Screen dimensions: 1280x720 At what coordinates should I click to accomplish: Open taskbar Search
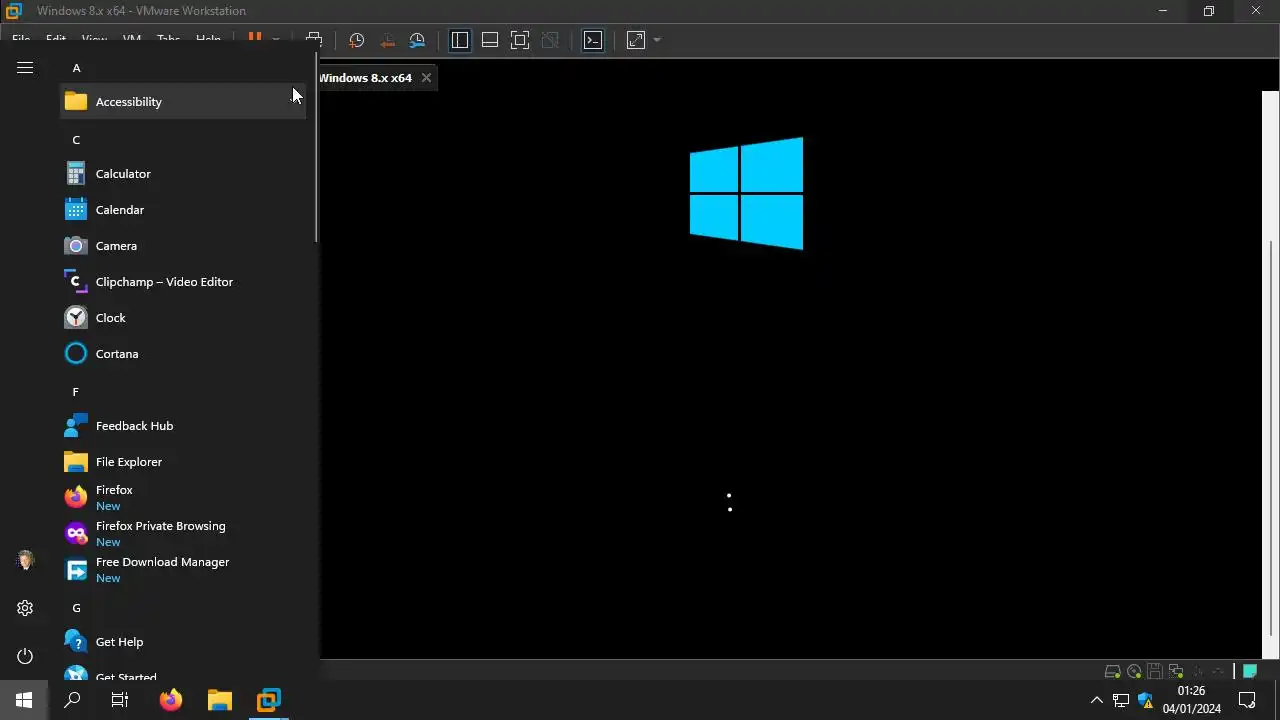72,700
